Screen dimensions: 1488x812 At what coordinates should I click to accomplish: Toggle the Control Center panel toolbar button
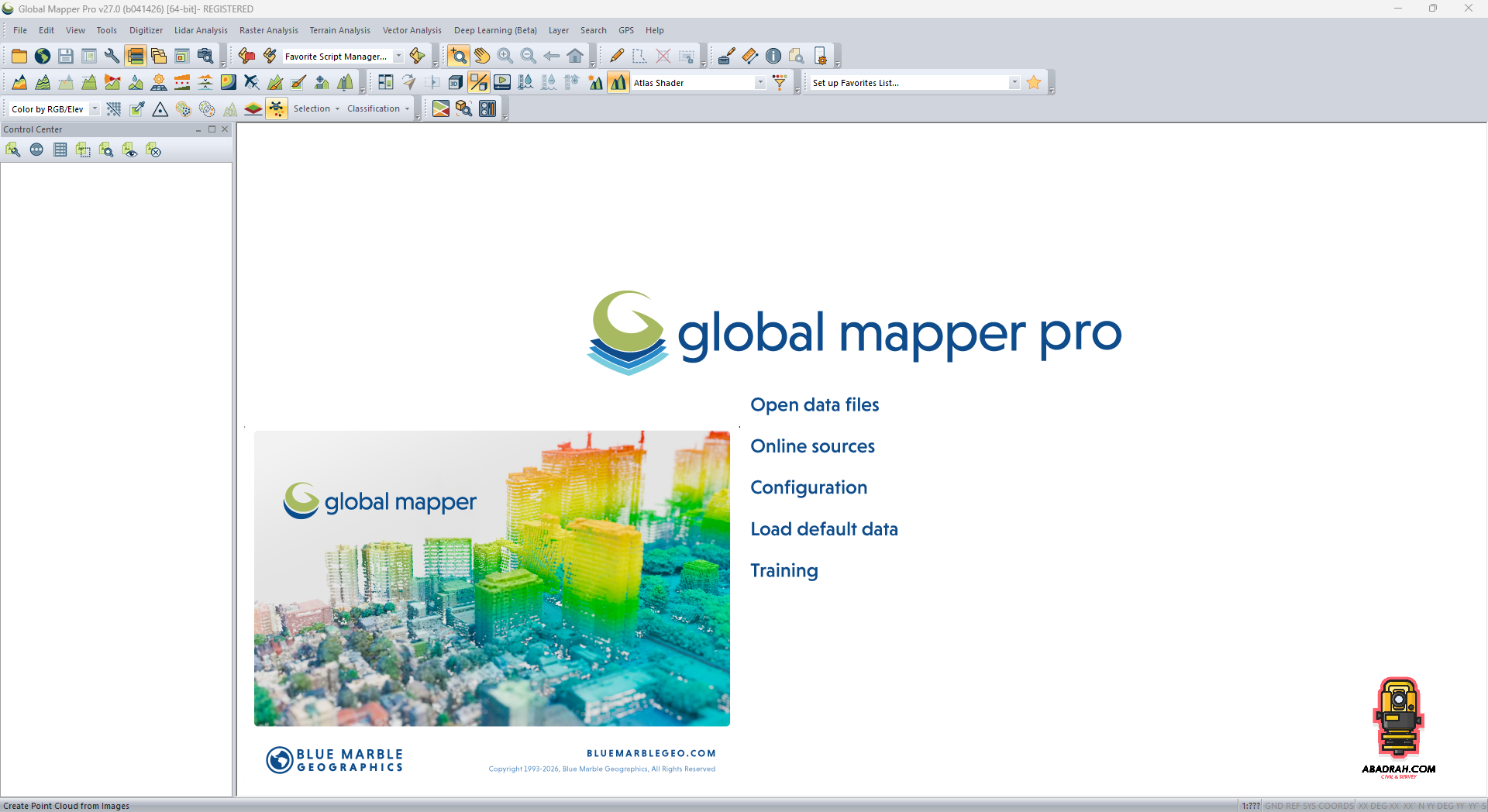click(x=136, y=56)
